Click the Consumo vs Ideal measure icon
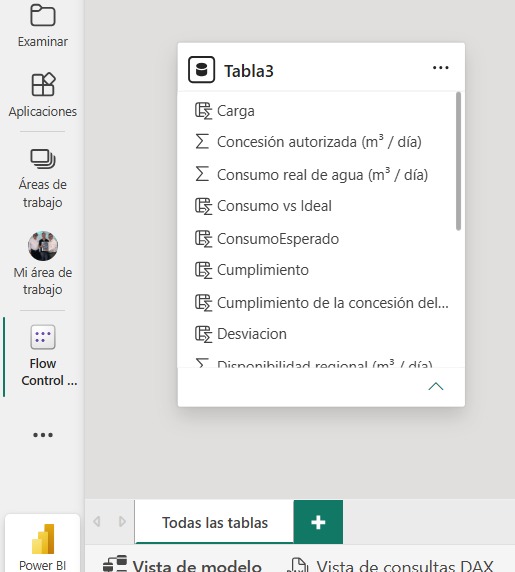Viewport: 515px width, 572px height. pyautogui.click(x=203, y=206)
